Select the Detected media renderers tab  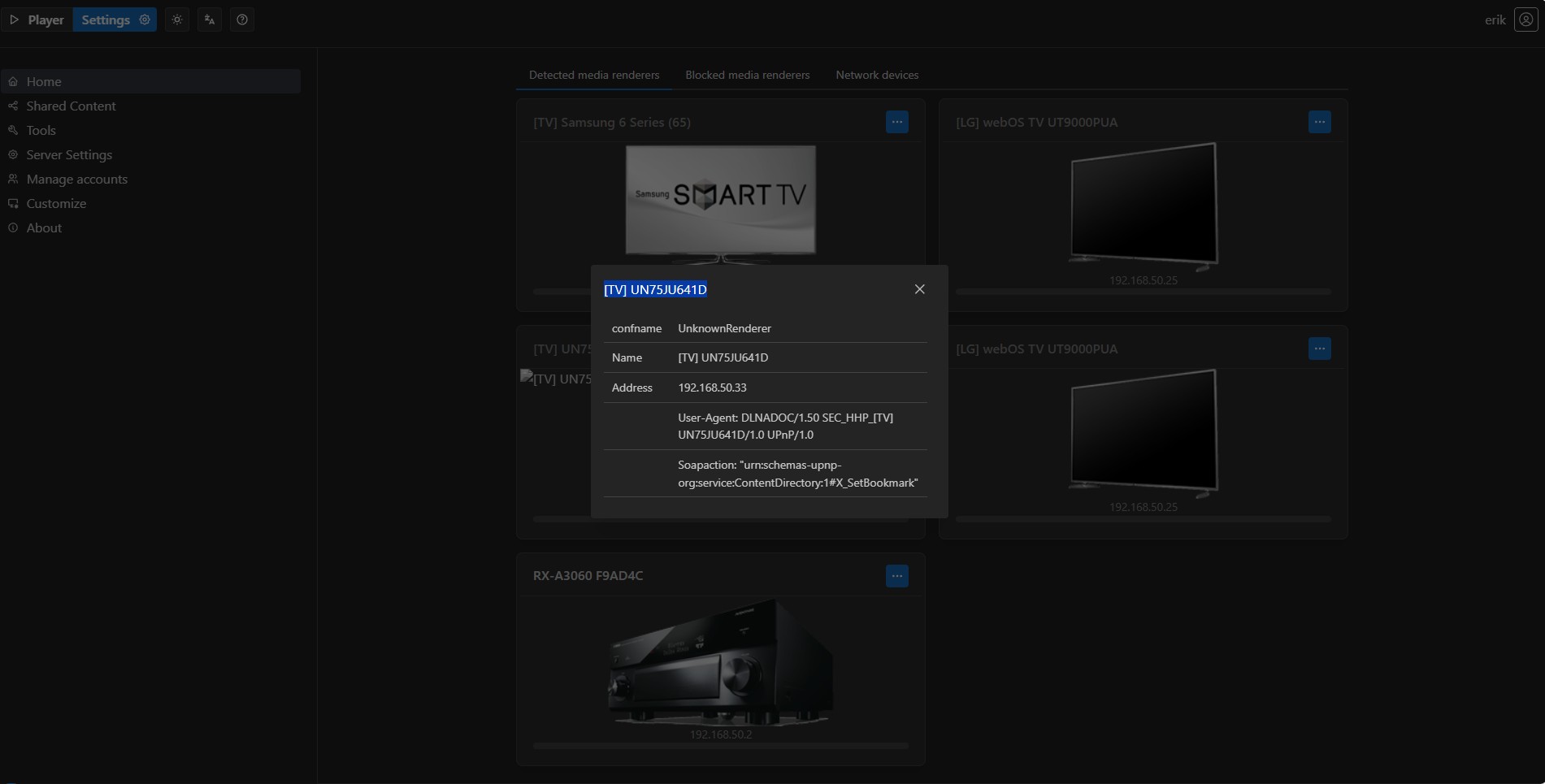click(594, 75)
